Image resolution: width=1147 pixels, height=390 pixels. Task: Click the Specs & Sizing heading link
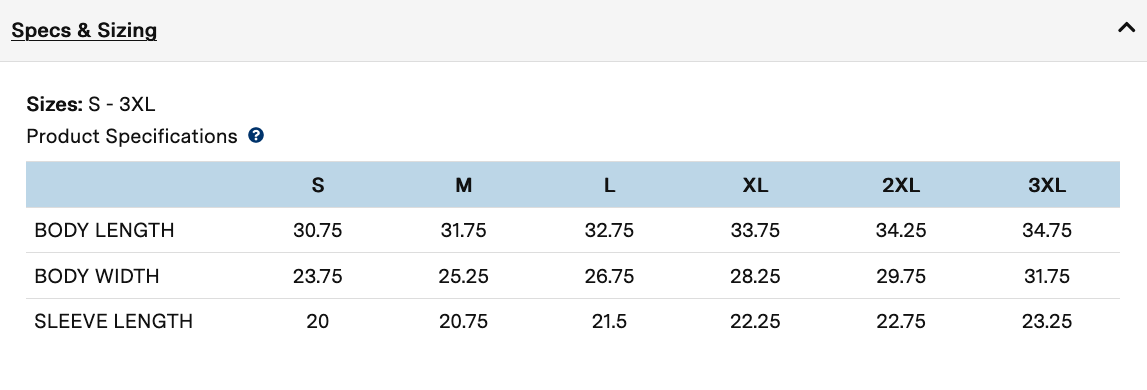[x=84, y=31]
